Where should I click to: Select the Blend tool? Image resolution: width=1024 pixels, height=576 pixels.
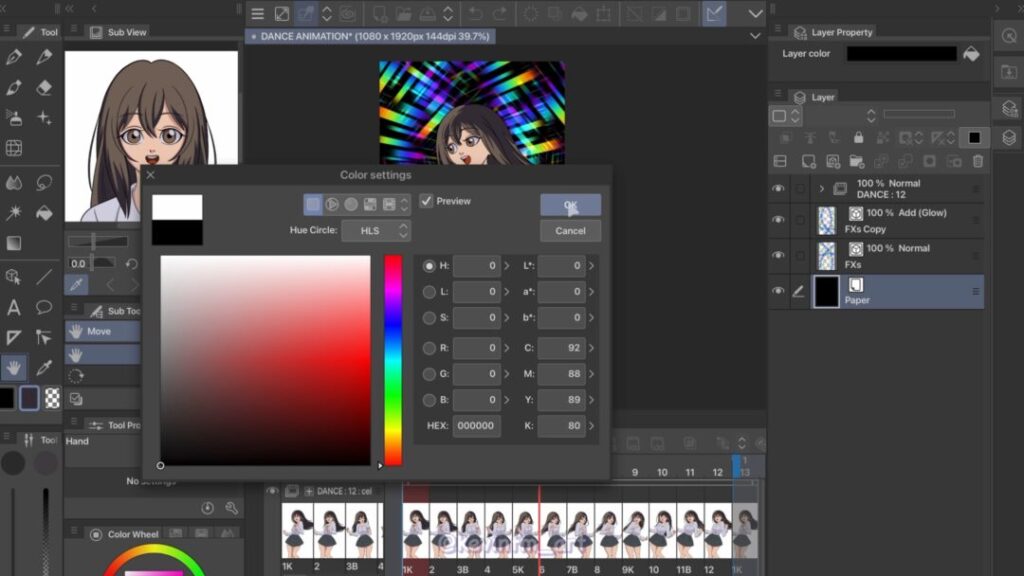point(14,183)
